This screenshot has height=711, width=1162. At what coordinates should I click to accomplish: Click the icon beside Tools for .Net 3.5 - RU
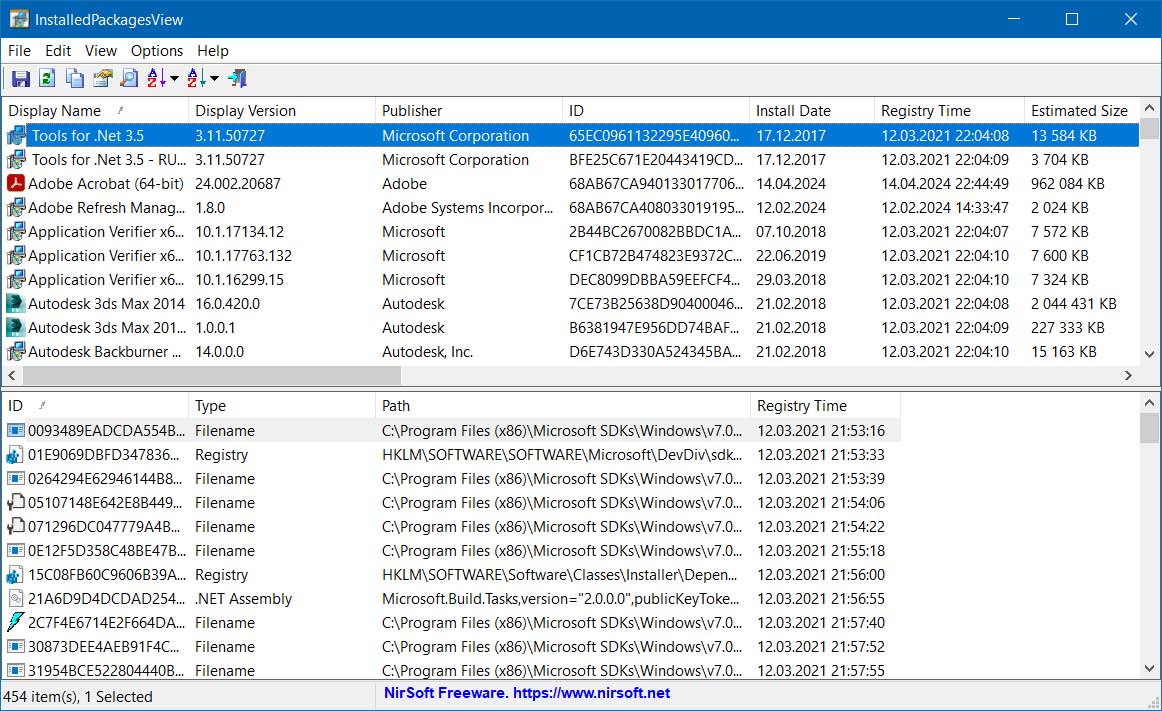[x=16, y=159]
